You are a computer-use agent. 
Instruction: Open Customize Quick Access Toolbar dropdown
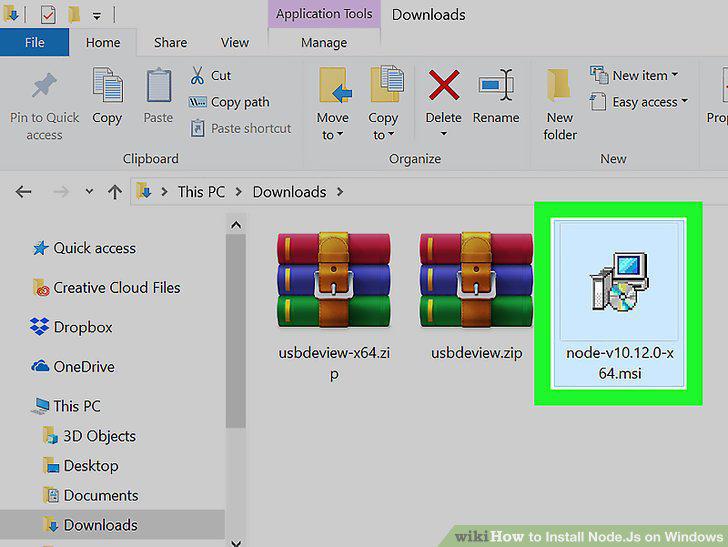point(97,16)
